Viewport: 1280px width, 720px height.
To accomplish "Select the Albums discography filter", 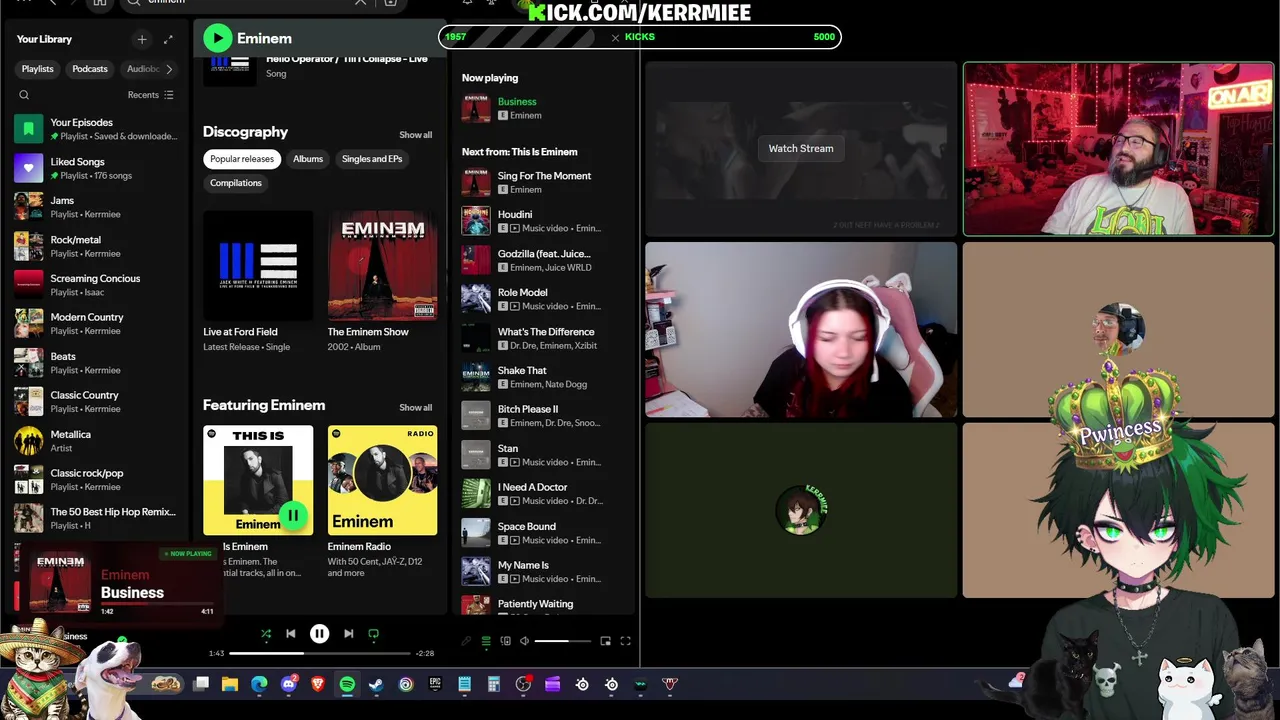I will pyautogui.click(x=308, y=159).
